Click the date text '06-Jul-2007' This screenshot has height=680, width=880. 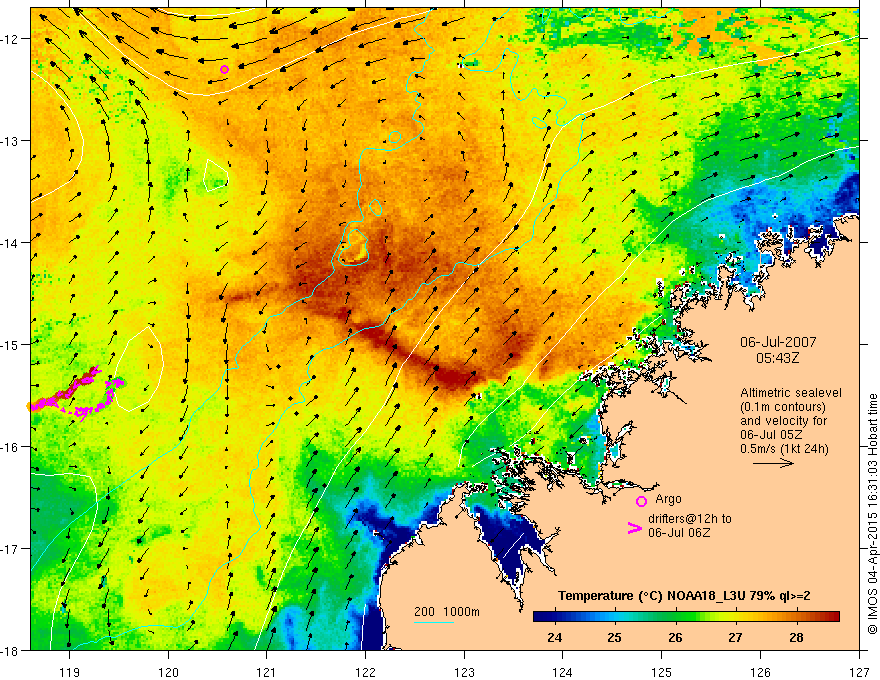pyautogui.click(x=778, y=342)
